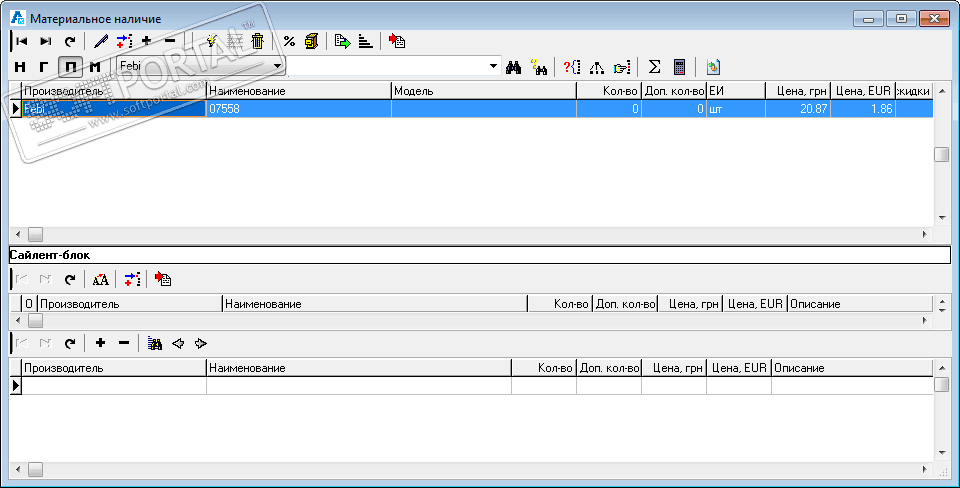This screenshot has height=488, width=960.
Task: Select the 07558 name cell
Action: tap(299, 109)
